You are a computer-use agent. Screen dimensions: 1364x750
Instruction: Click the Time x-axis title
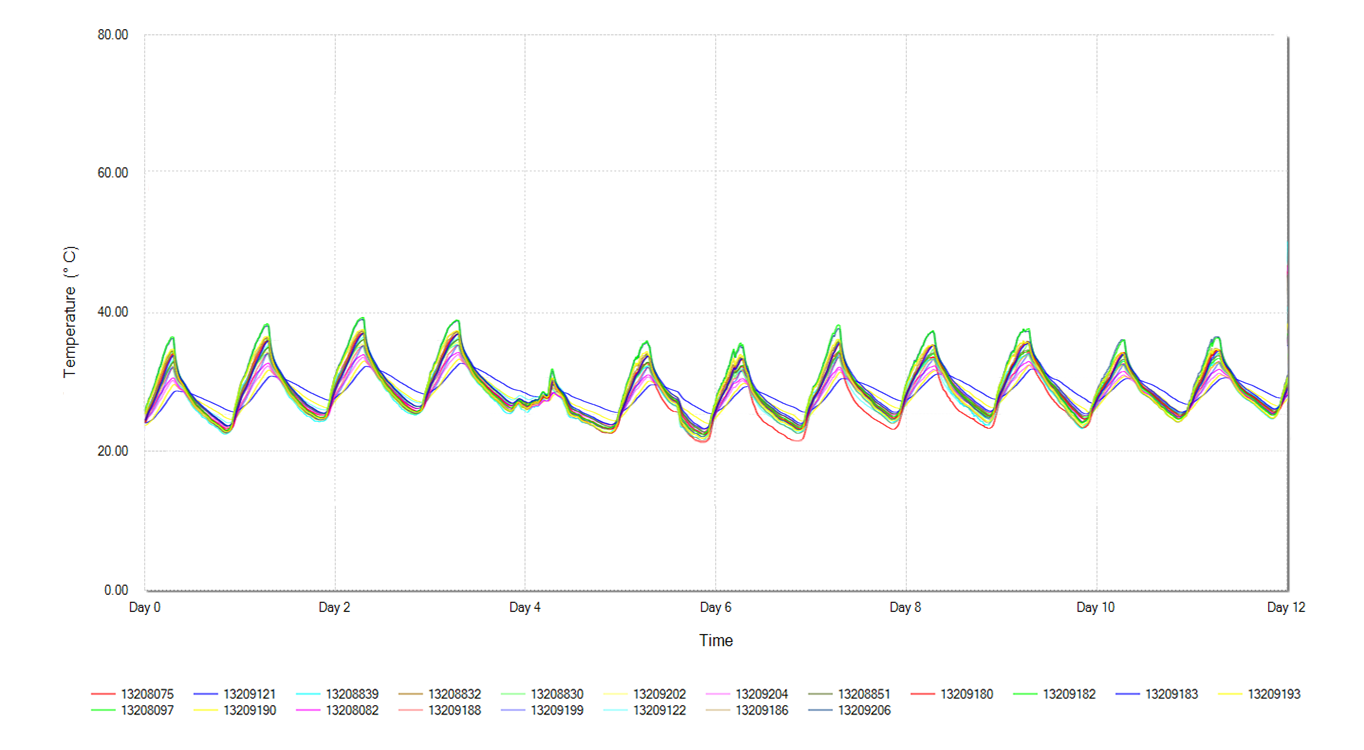coord(715,641)
